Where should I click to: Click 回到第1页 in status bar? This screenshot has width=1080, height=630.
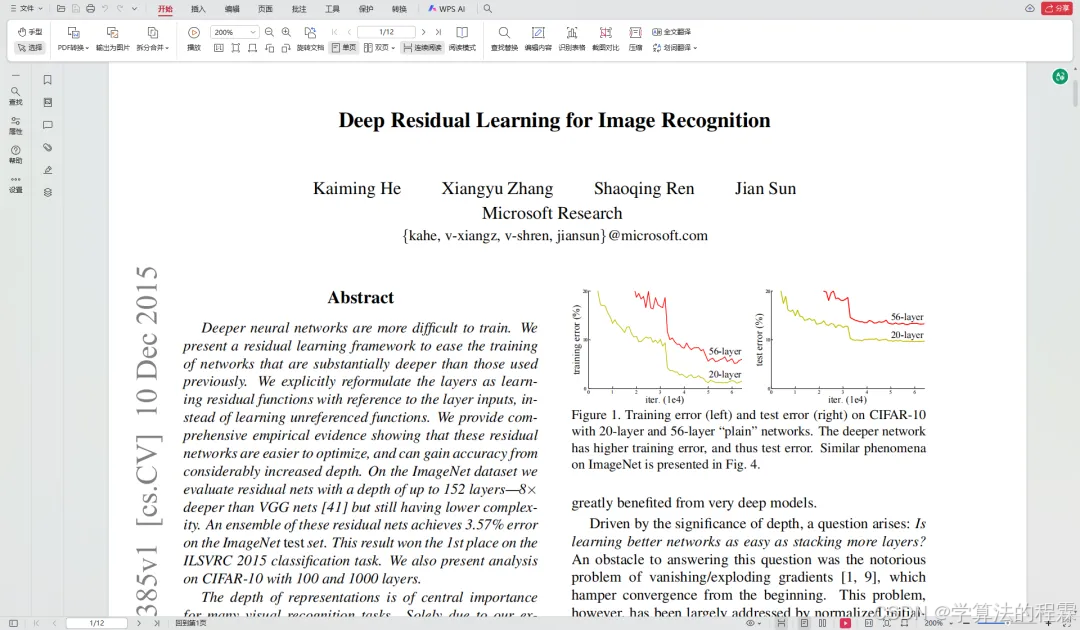click(191, 623)
